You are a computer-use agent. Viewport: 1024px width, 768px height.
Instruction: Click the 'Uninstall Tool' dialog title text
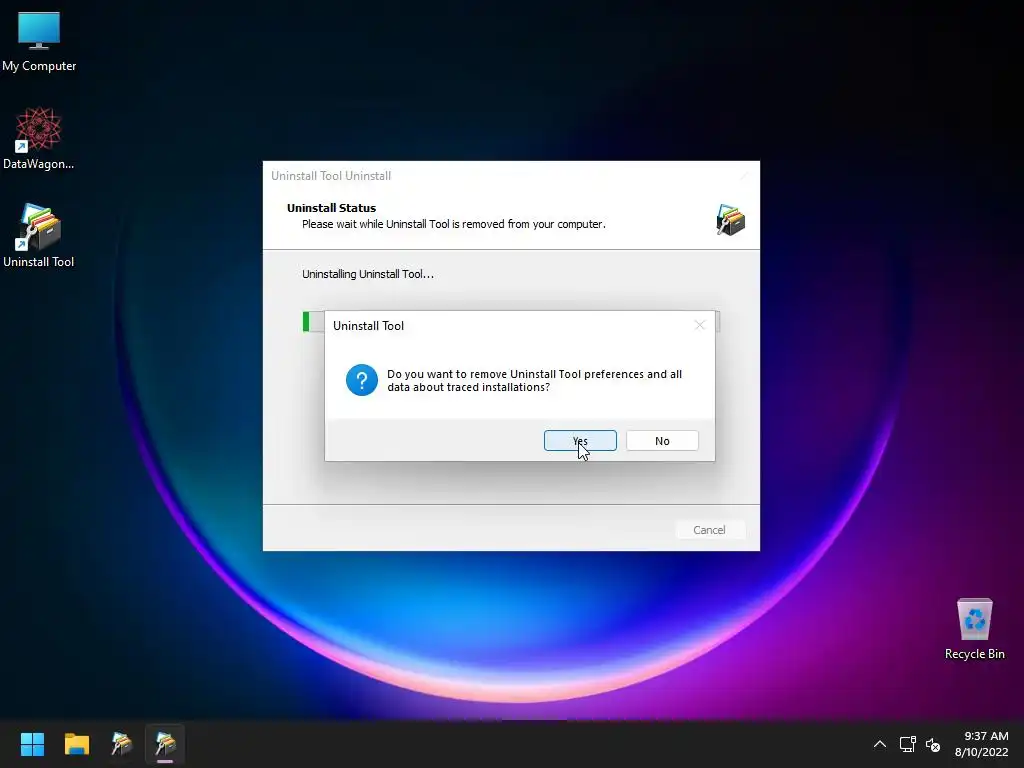(368, 326)
